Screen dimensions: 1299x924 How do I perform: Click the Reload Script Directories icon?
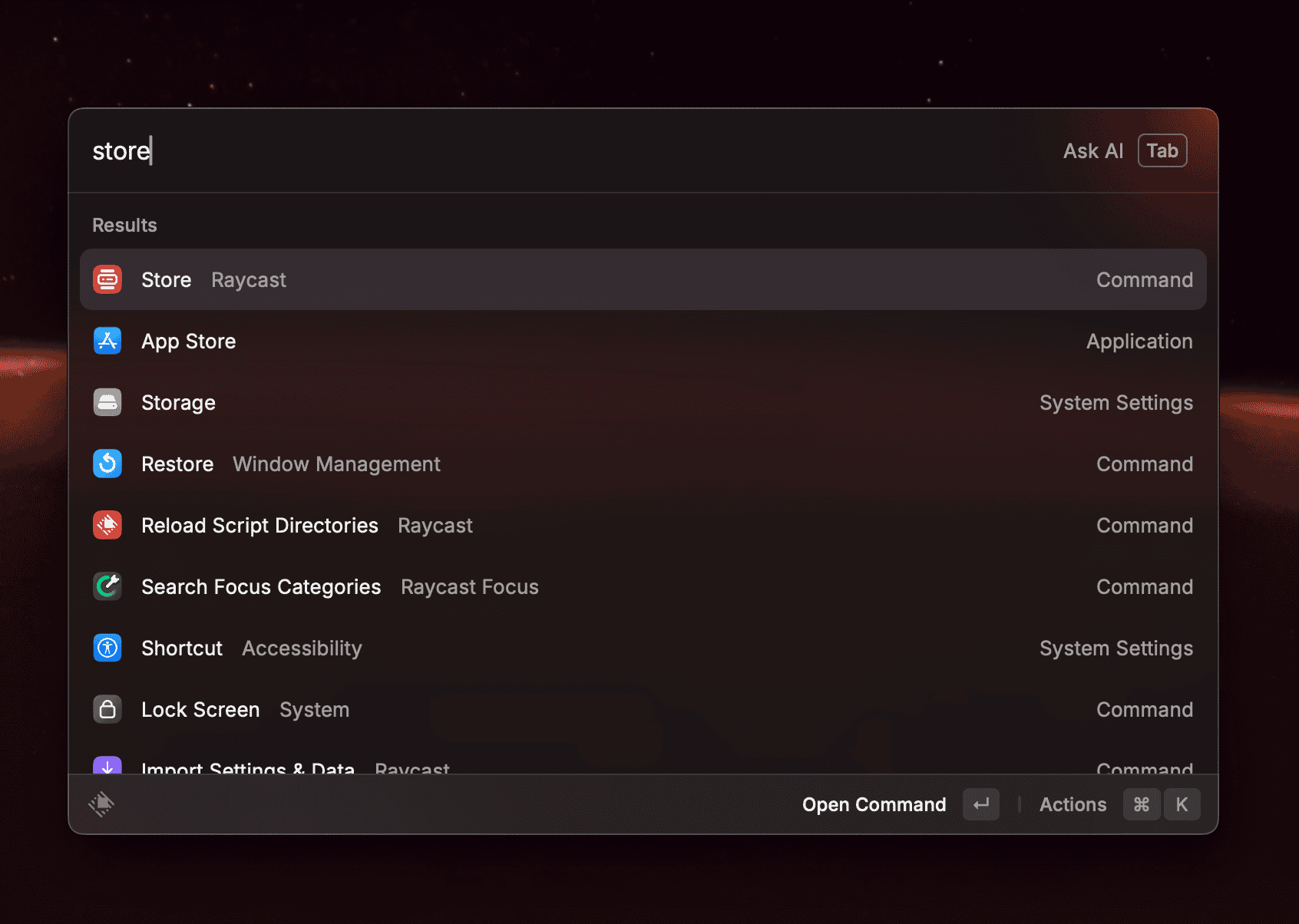pyautogui.click(x=107, y=525)
